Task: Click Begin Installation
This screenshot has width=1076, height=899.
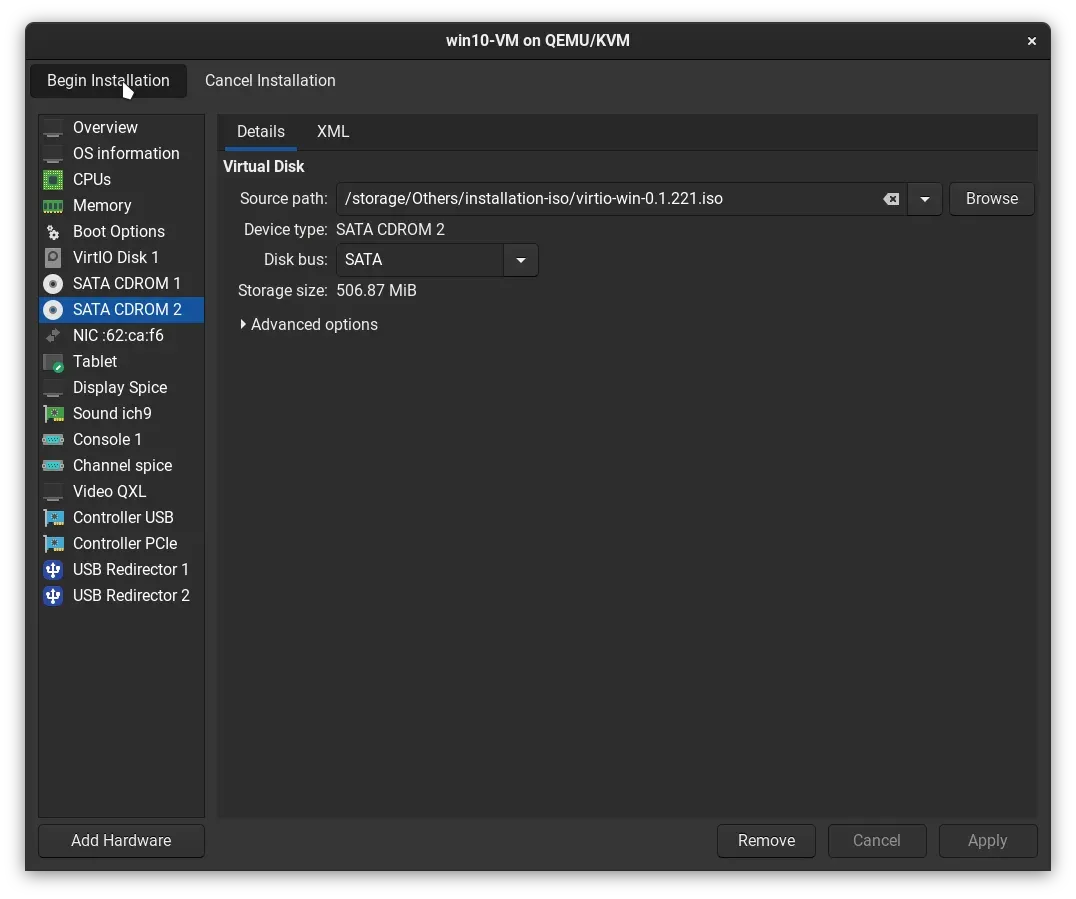Action: pyautogui.click(x=108, y=81)
